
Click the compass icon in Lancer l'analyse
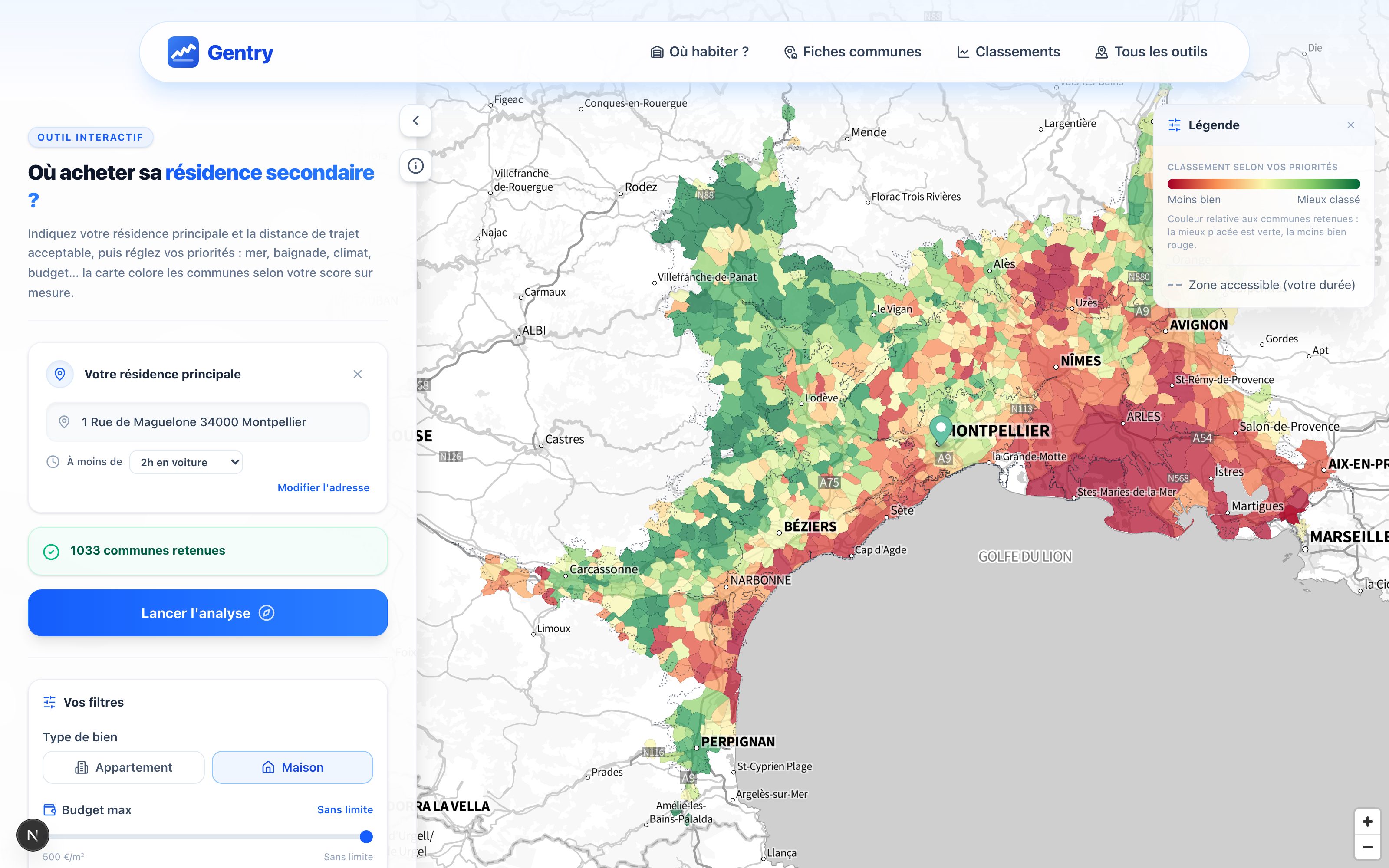[267, 612]
